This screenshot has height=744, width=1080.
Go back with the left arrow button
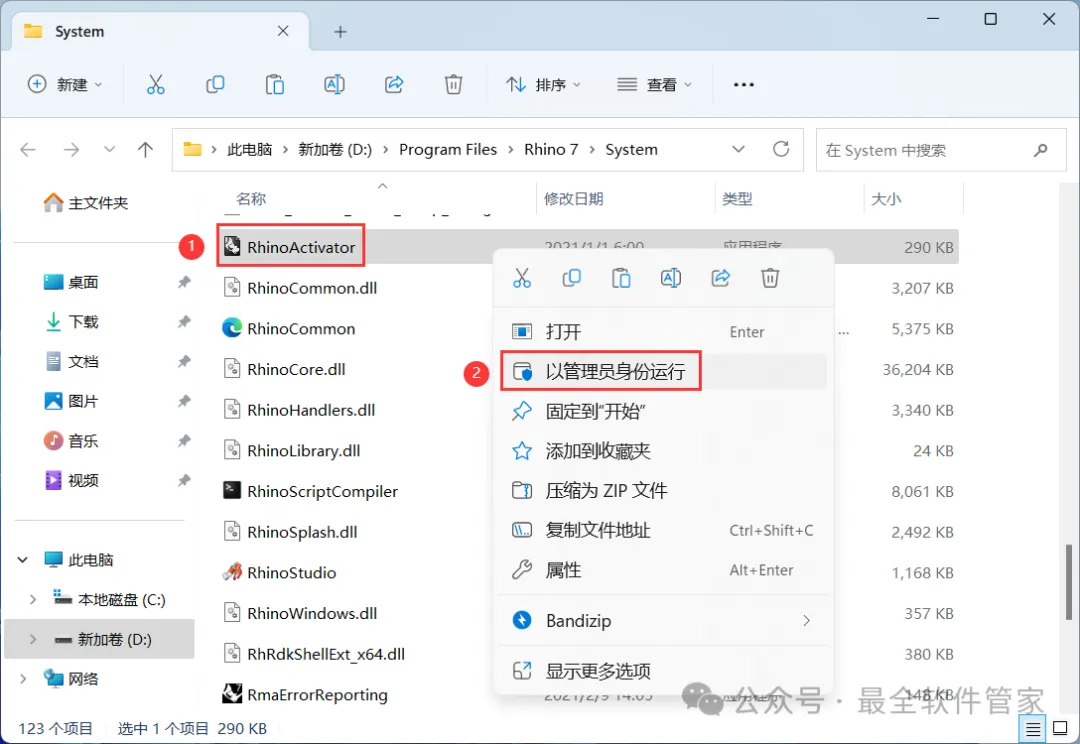click(28, 149)
